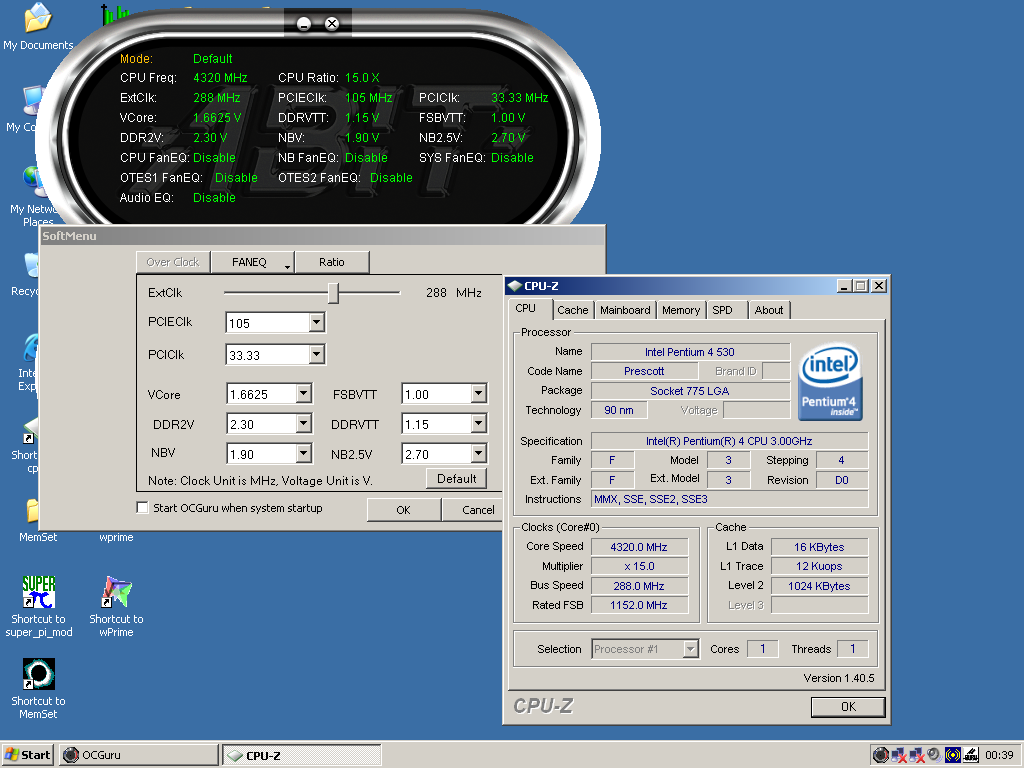Open the Memory tab in CPU-Z
This screenshot has width=1024, height=768.
[x=680, y=310]
